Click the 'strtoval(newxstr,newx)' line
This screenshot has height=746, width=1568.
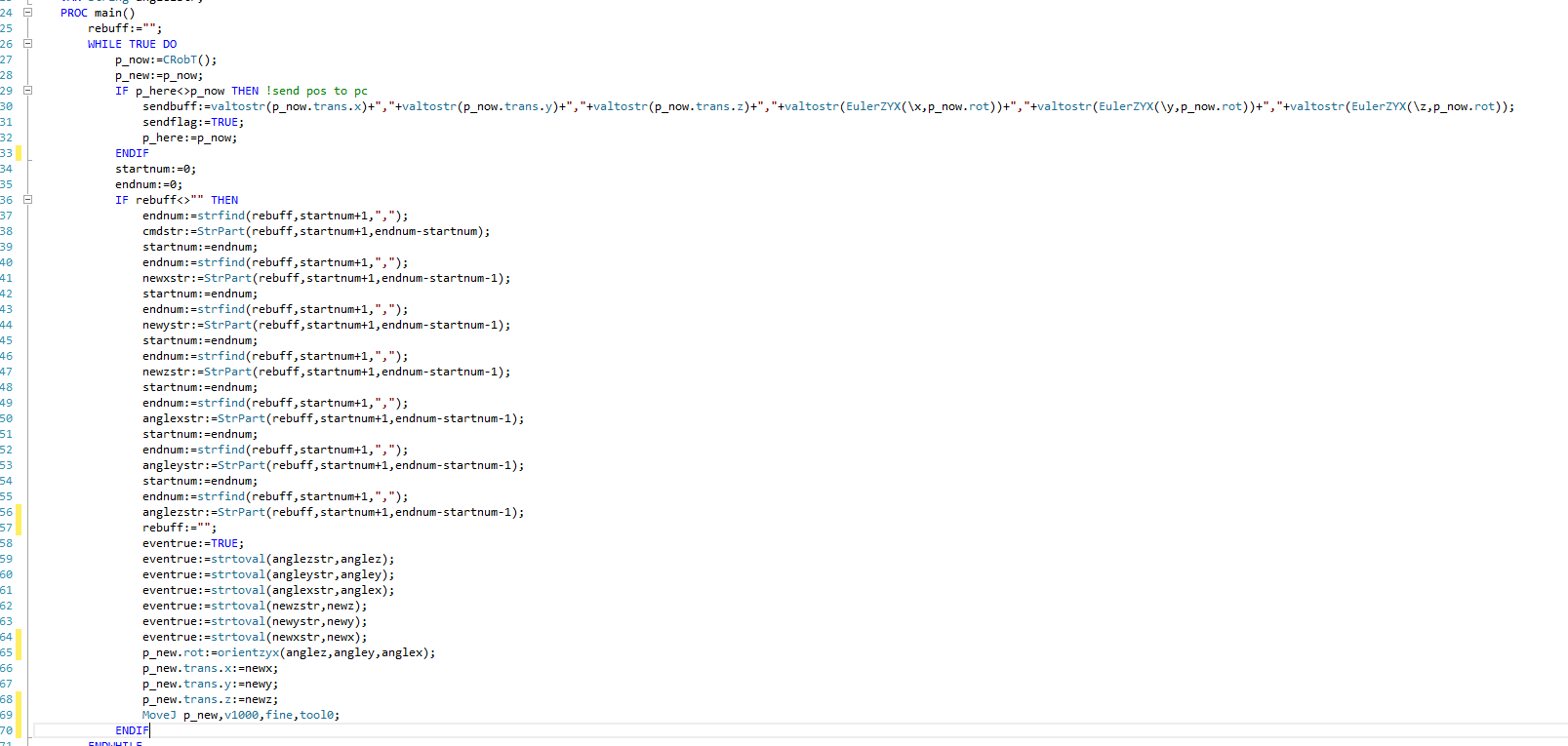pyautogui.click(x=255, y=637)
